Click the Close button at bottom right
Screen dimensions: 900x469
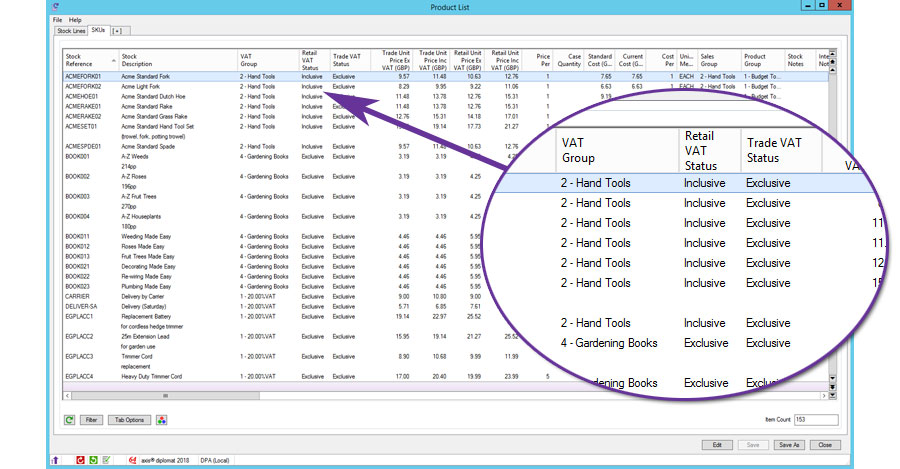(825, 445)
